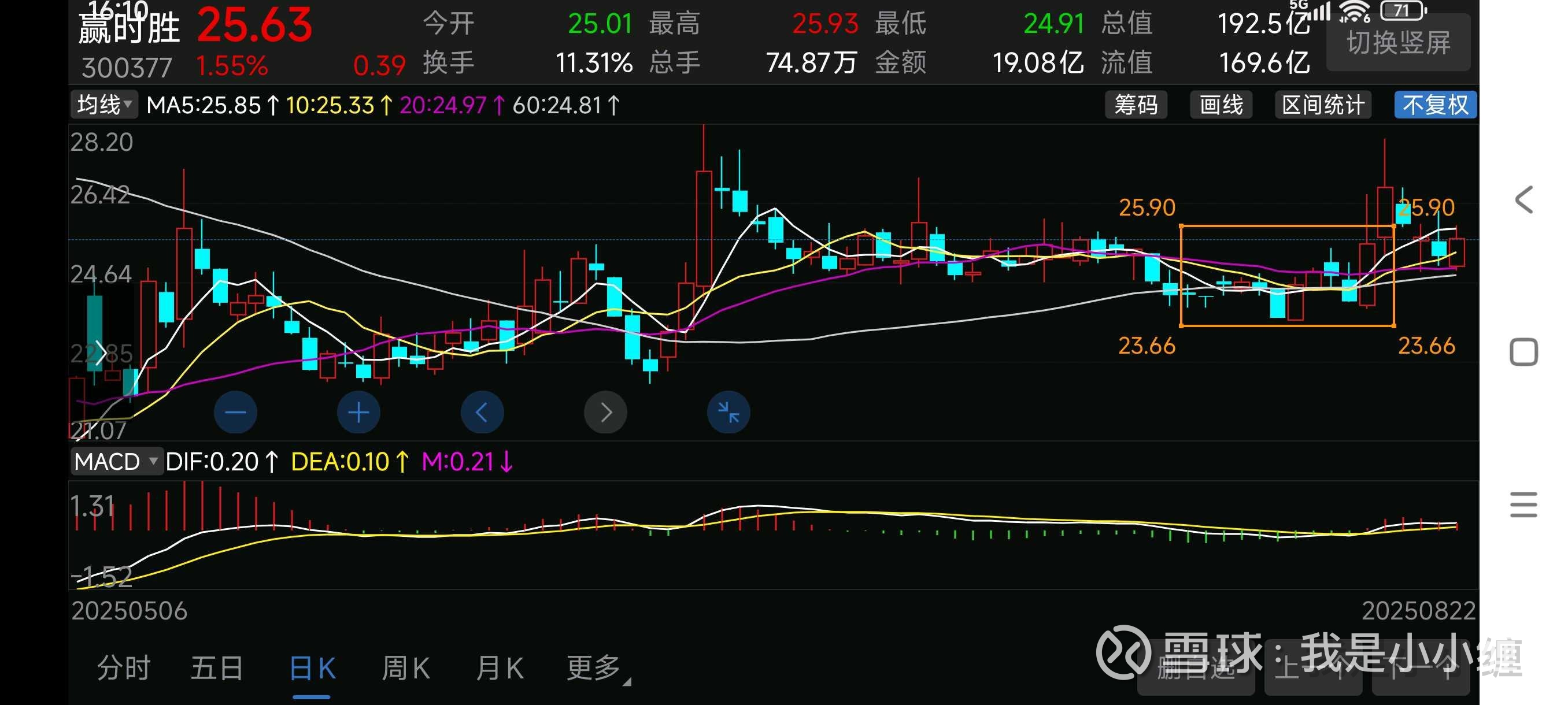Toggle 不复权 price adjustment mode
The width and height of the screenshot is (1568, 705).
click(1435, 105)
